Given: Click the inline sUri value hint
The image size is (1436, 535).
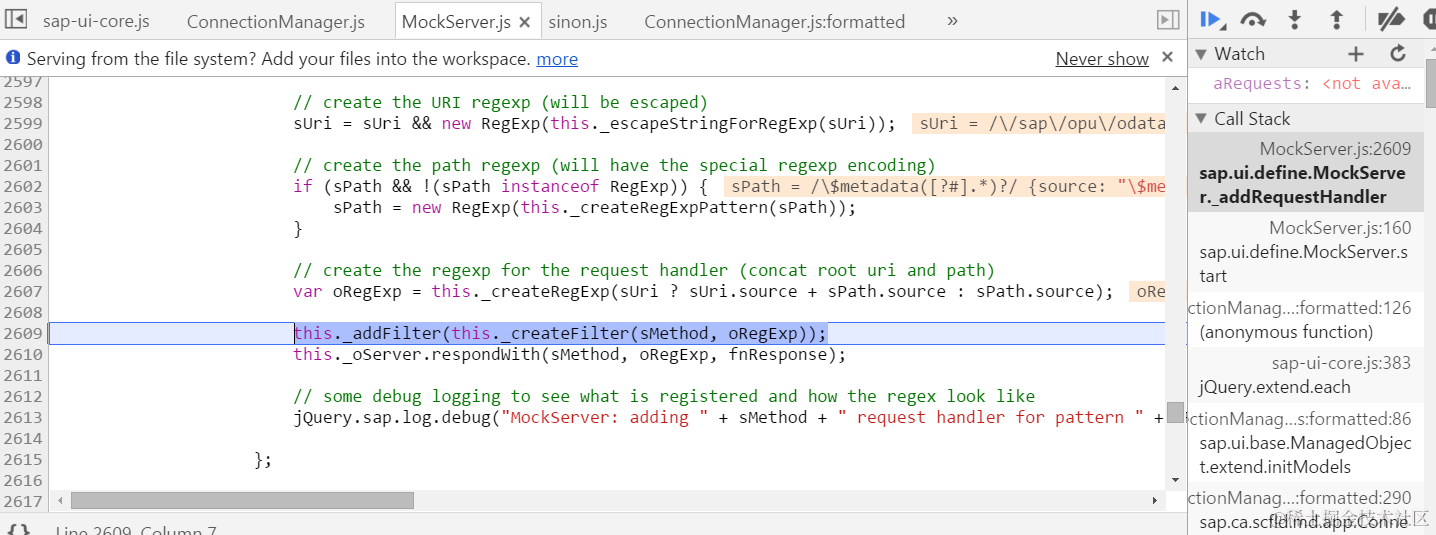Looking at the screenshot, I should pos(1040,124).
